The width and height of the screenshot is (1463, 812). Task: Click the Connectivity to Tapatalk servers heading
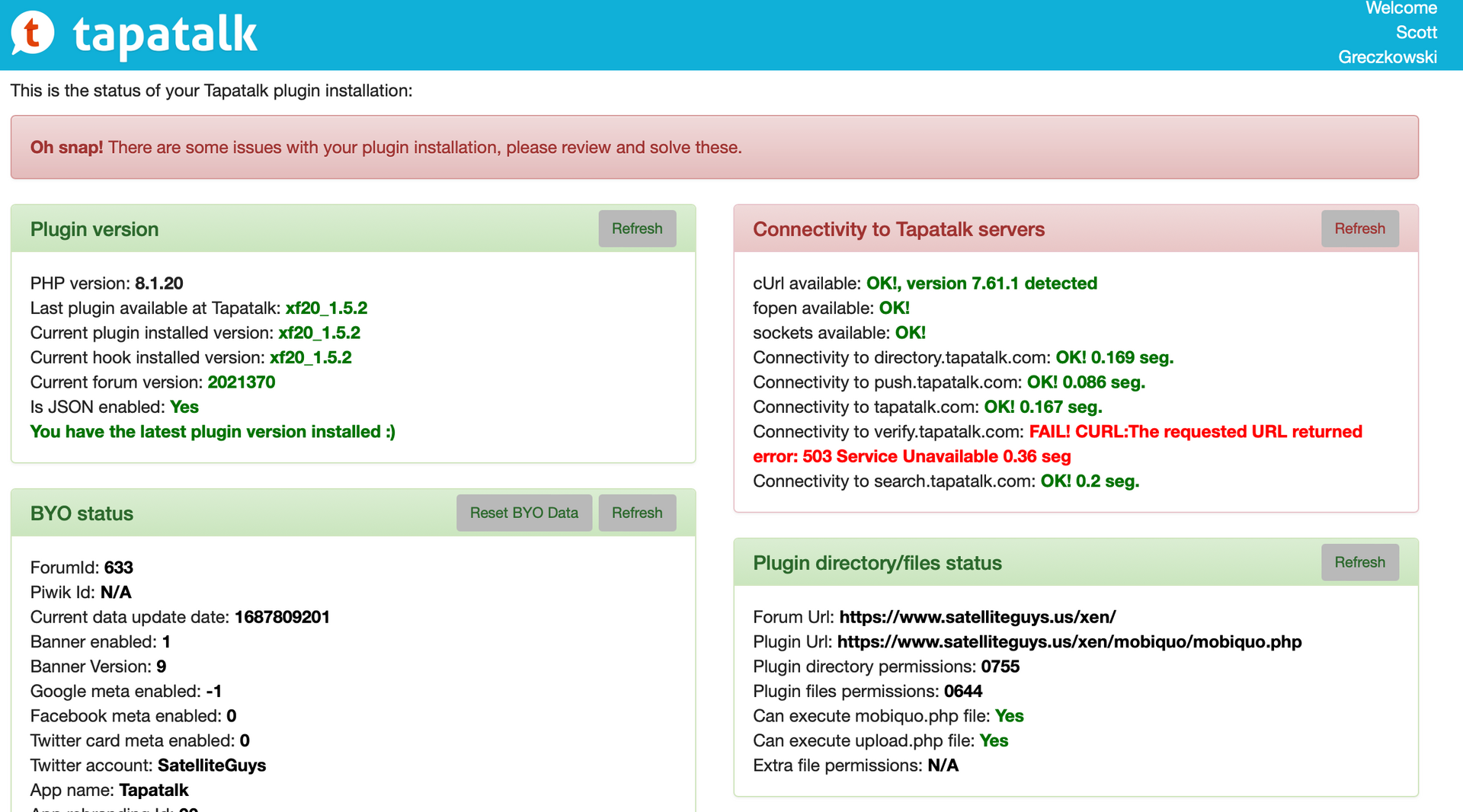[x=898, y=229]
